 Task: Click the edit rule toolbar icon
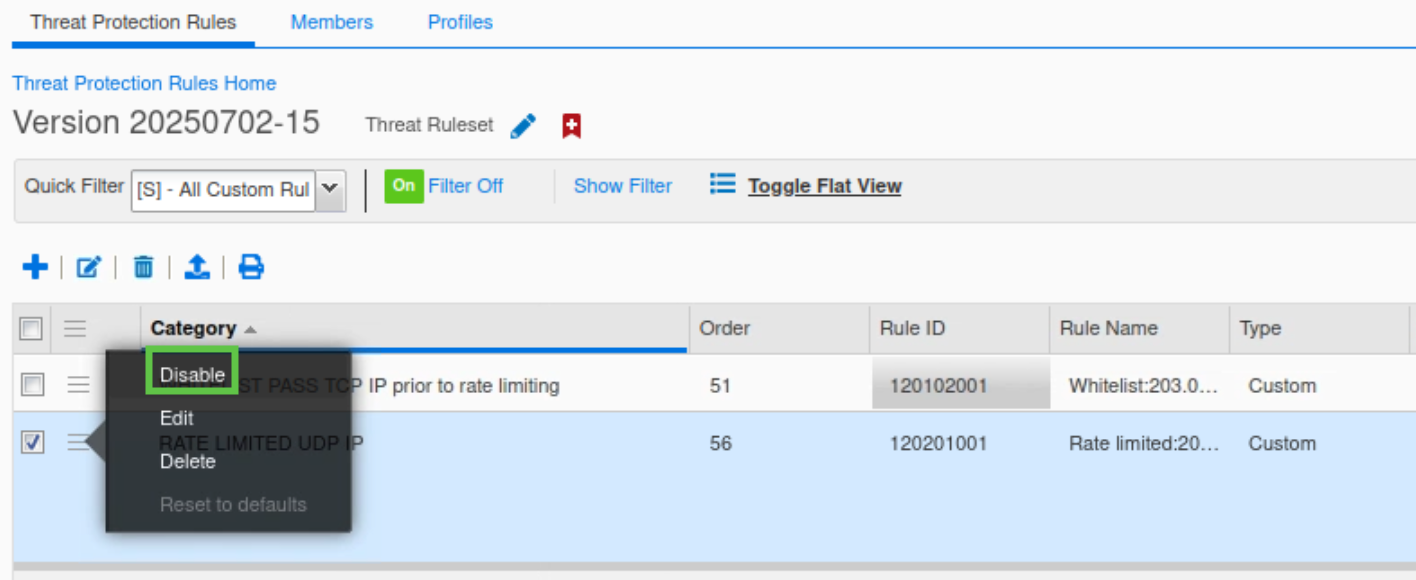89,267
